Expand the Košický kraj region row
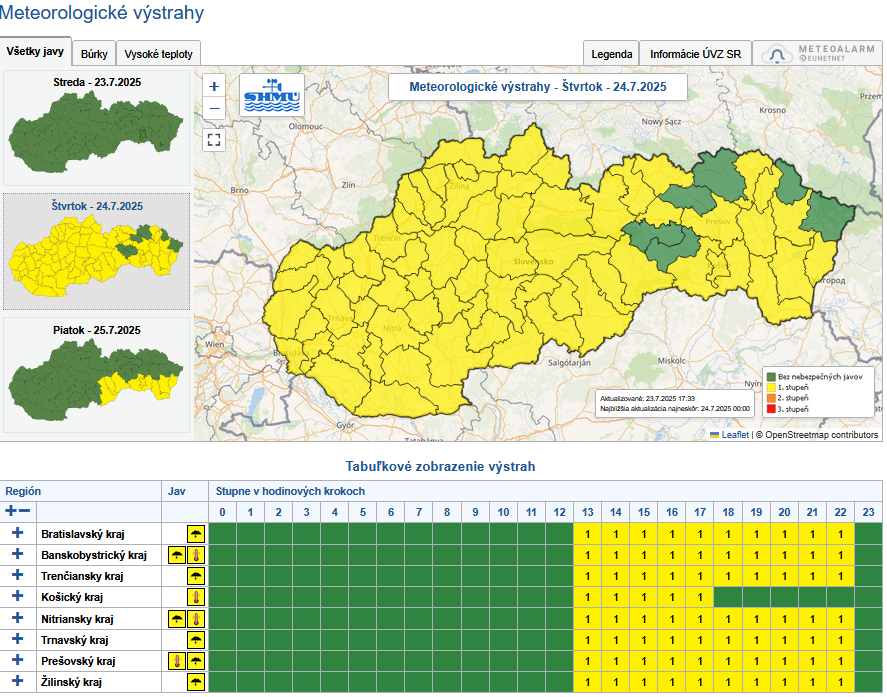The width and height of the screenshot is (887, 697). point(17,598)
